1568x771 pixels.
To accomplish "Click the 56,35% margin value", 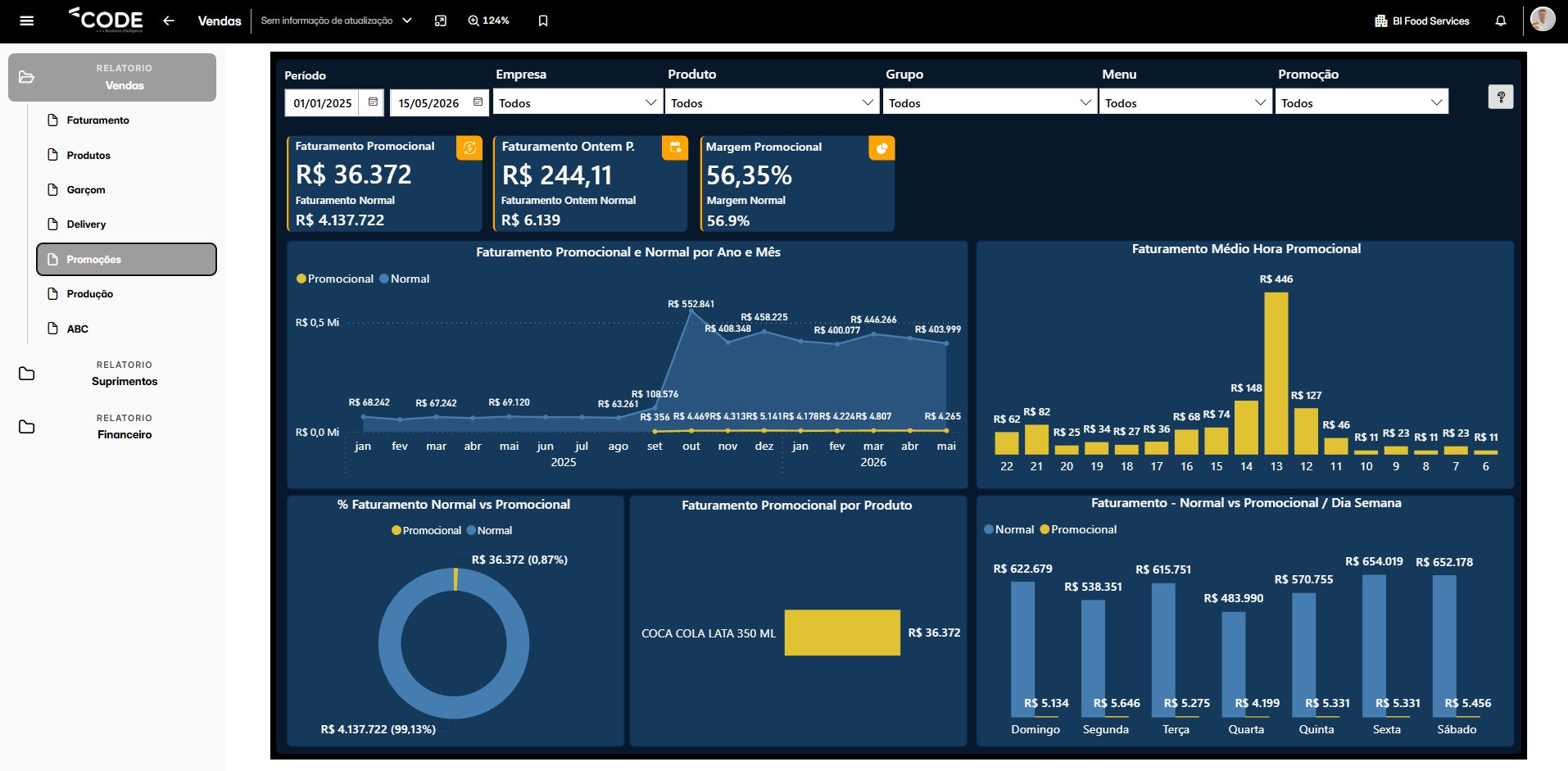I will [749, 175].
